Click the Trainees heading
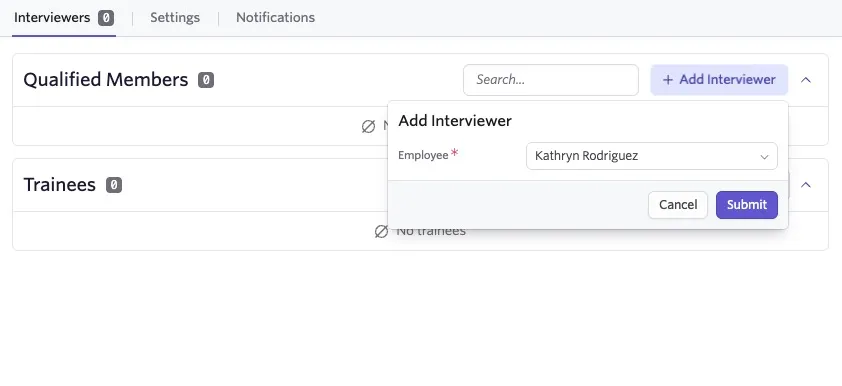The height and width of the screenshot is (386, 842). coord(60,185)
